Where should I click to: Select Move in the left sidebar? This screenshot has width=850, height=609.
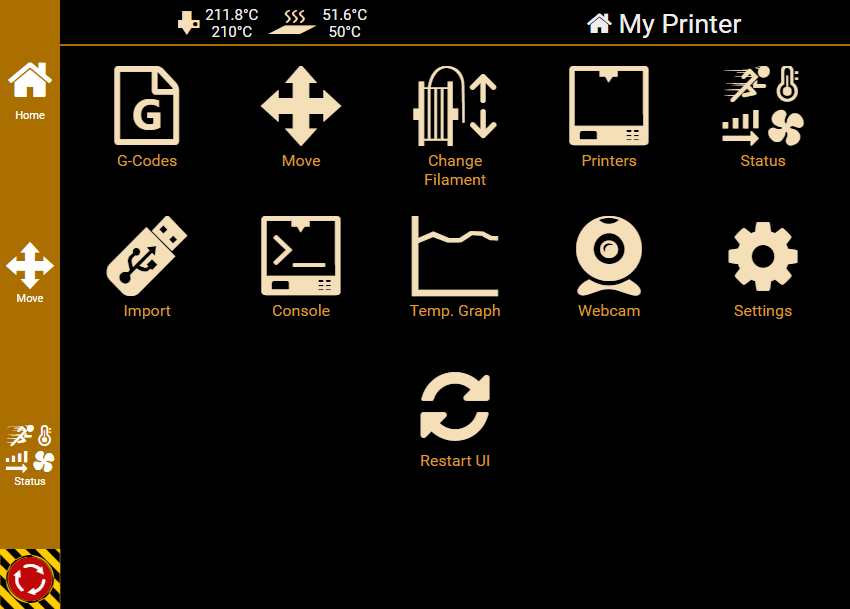(x=30, y=273)
